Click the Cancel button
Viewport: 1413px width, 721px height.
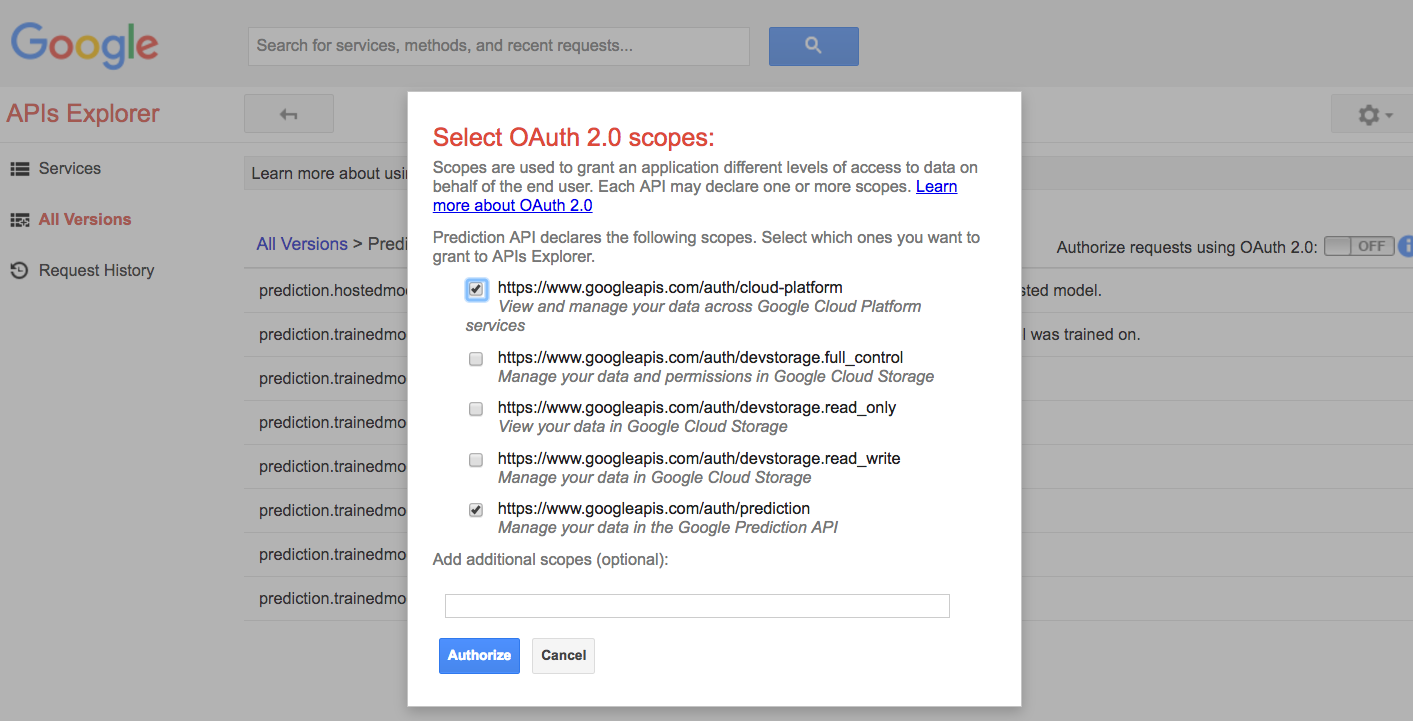(563, 656)
